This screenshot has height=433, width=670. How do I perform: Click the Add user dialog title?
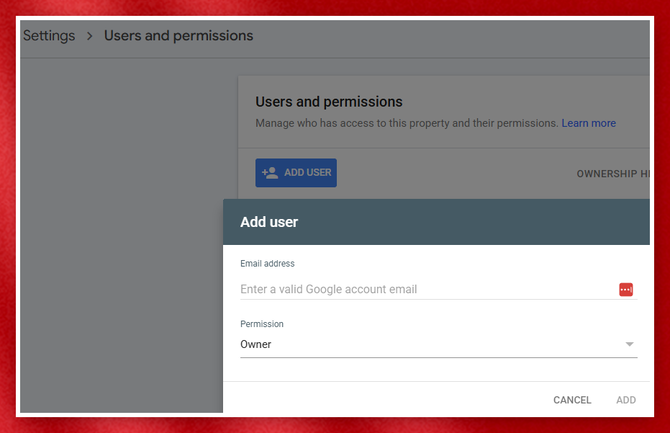click(269, 222)
